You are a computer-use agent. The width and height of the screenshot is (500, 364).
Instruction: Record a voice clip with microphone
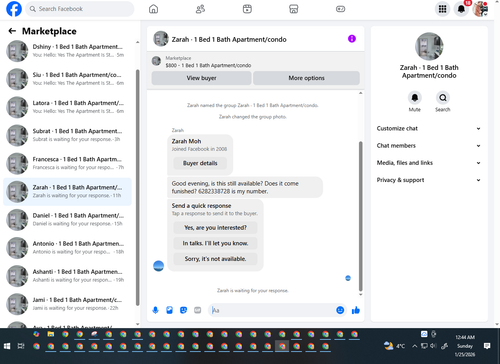point(155,310)
